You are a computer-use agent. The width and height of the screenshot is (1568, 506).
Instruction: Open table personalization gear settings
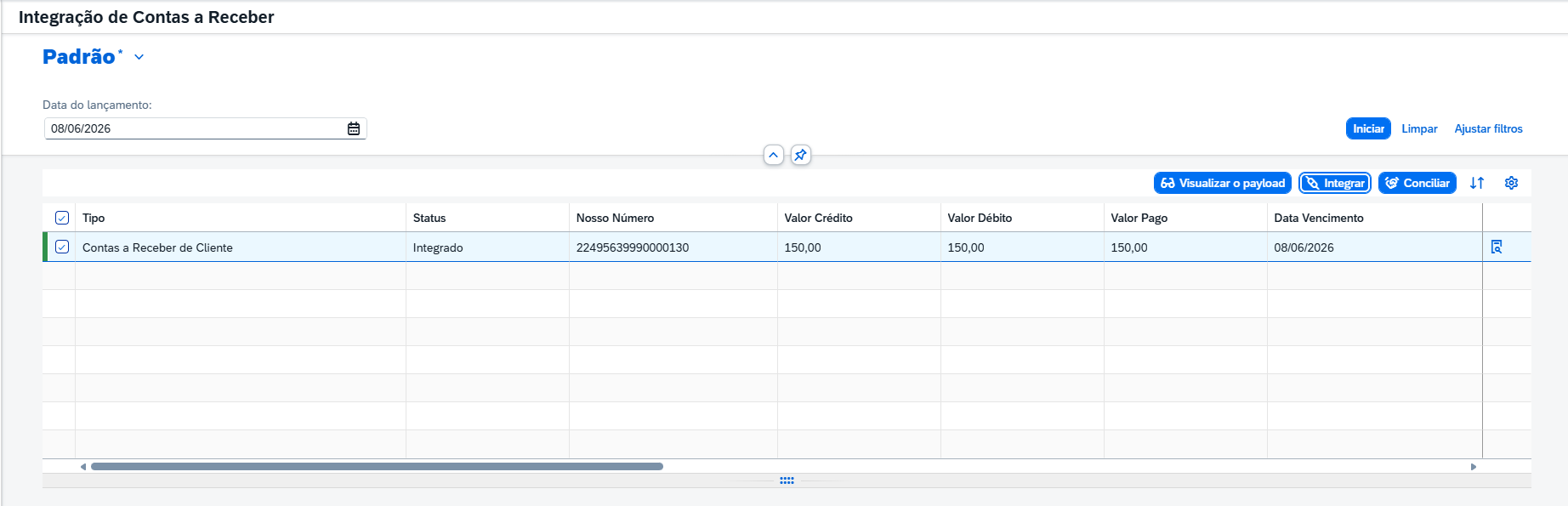click(1511, 183)
